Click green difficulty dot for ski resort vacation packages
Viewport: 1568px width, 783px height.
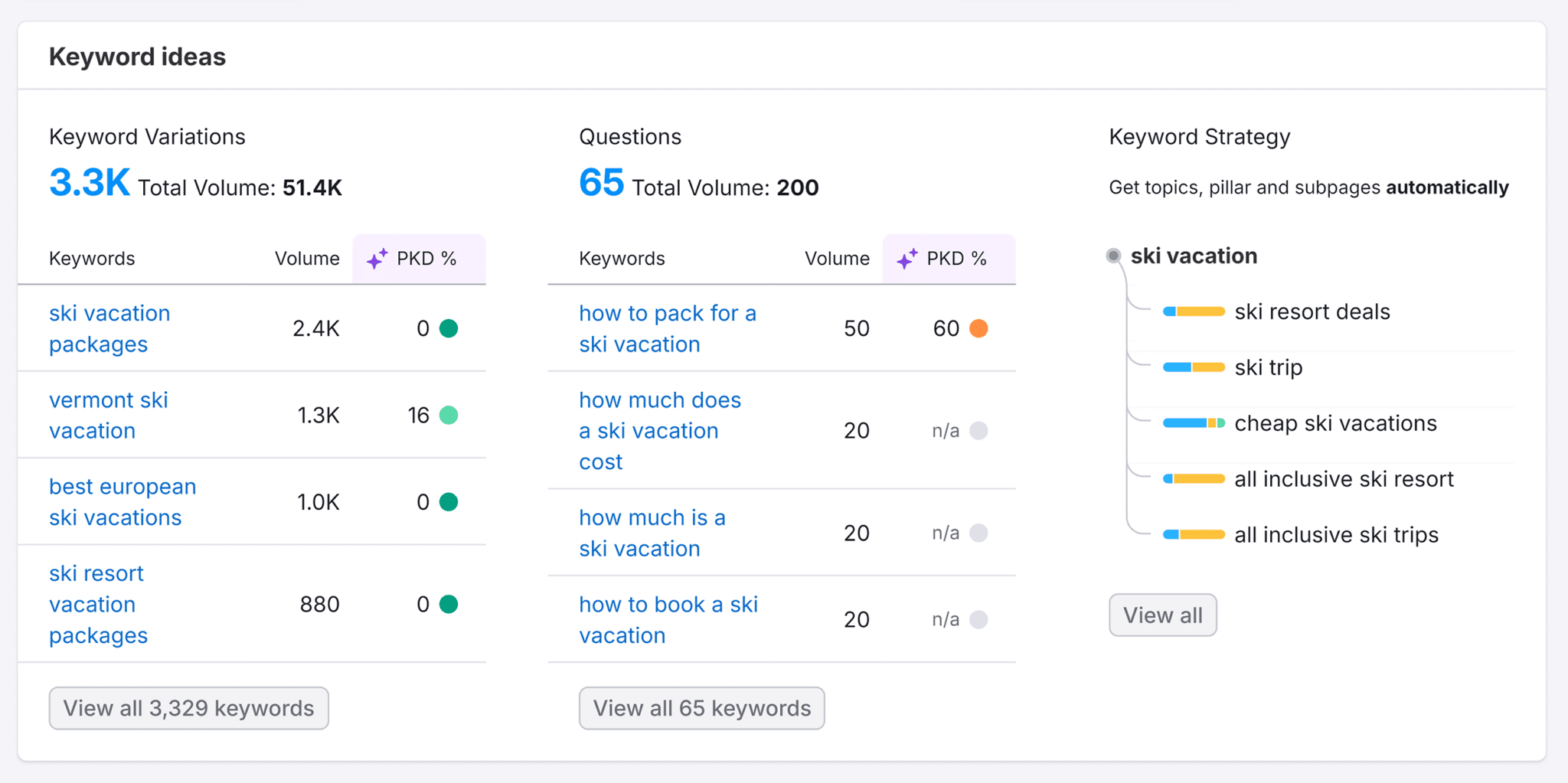tap(449, 604)
